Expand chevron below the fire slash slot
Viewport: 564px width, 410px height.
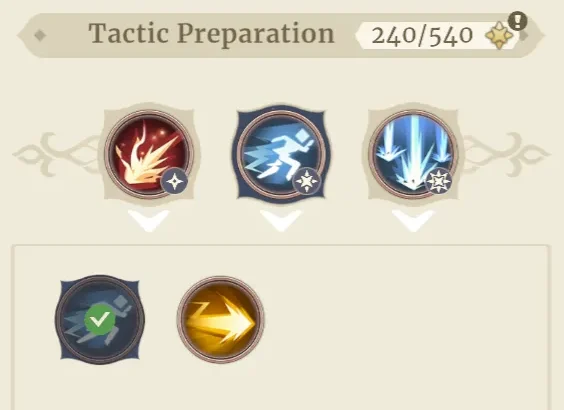[149, 220]
